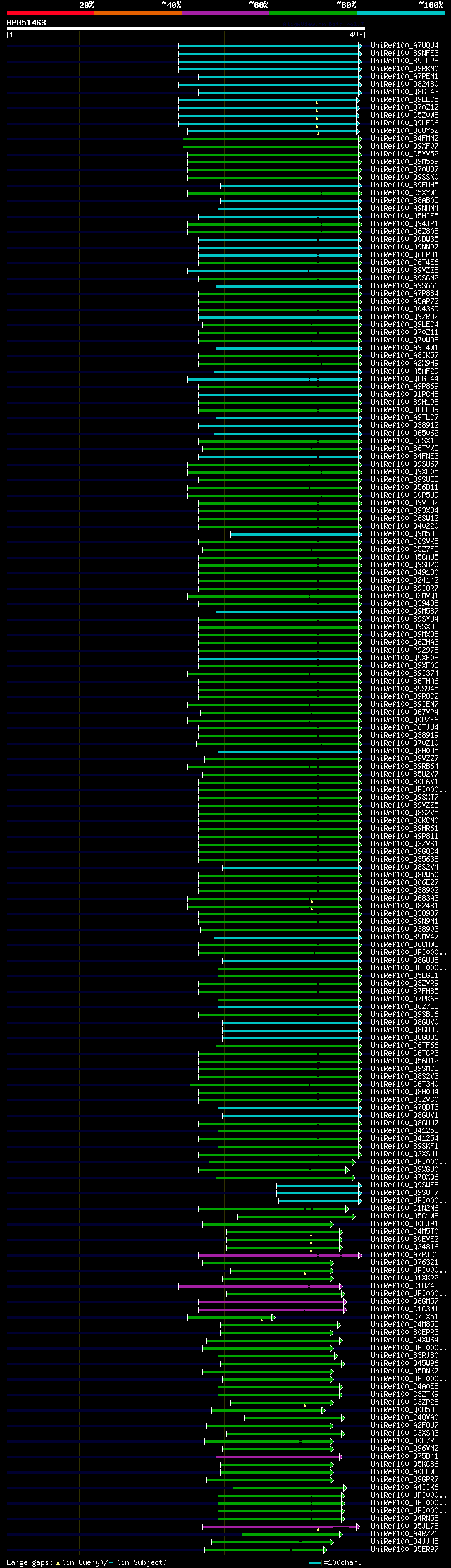Open hit UniRef100_B9ILP8
The image size is (451, 1568).
point(404,61)
